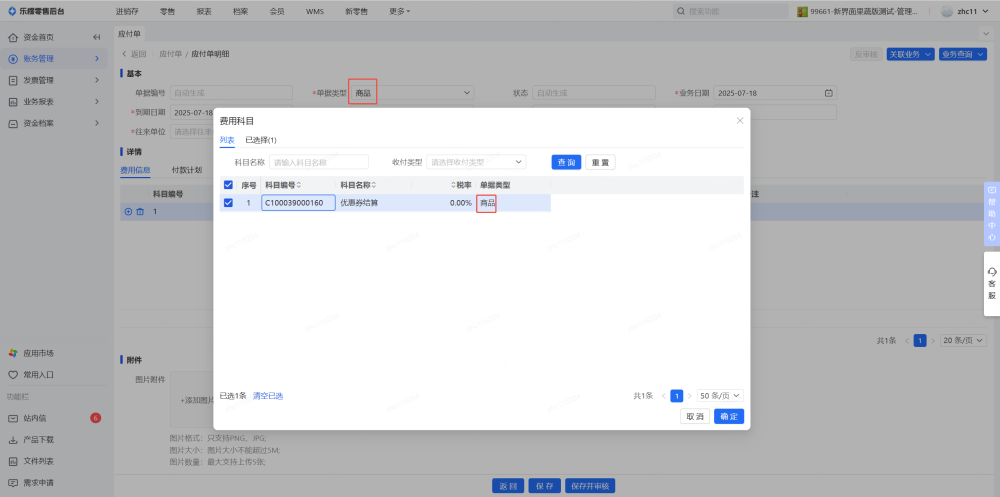This screenshot has height=497, width=1000.
Task: Click the 站内信 message icon
Action: [x=13, y=418]
